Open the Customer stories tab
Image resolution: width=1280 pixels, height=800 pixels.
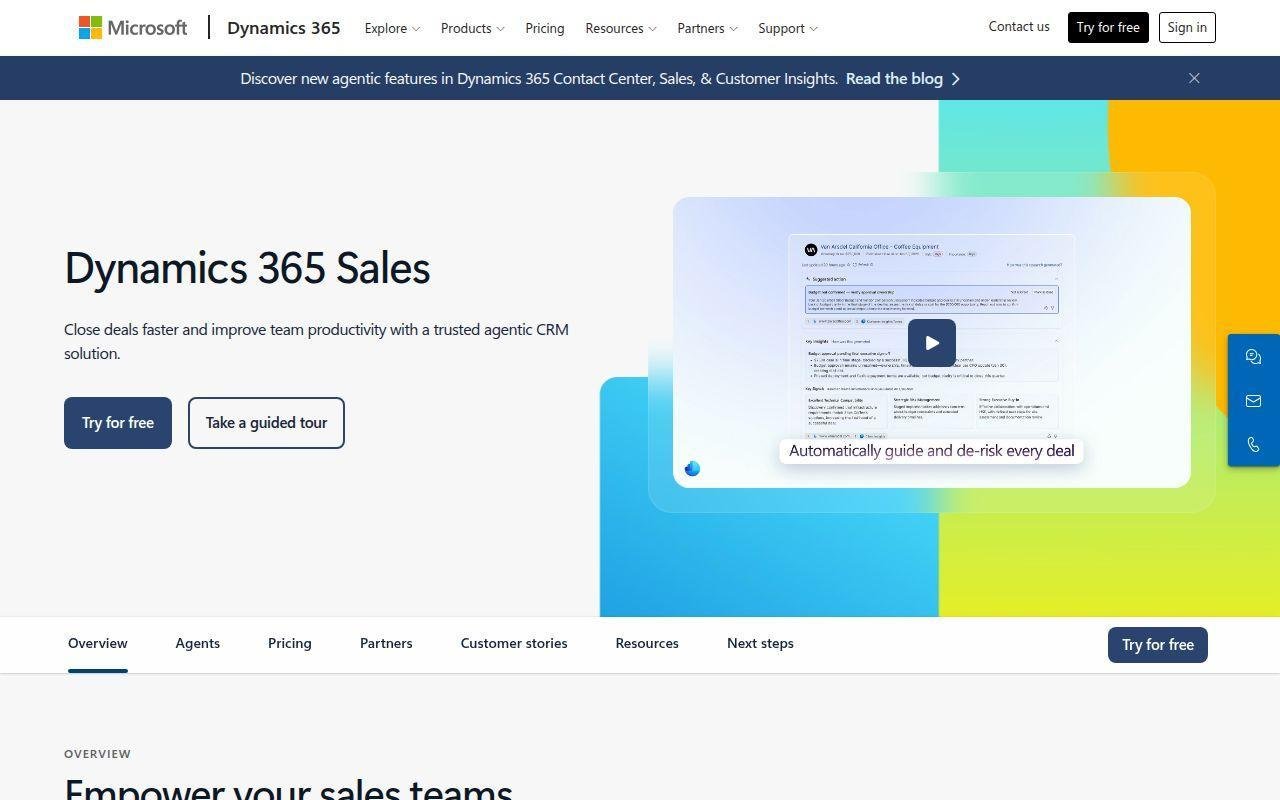point(514,643)
